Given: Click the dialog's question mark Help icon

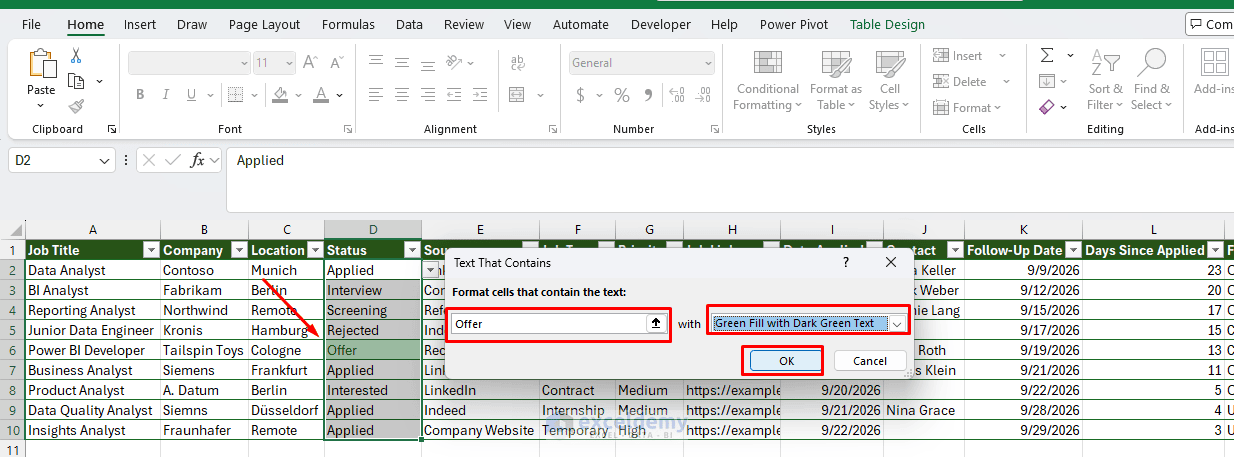Looking at the screenshot, I should pyautogui.click(x=846, y=262).
